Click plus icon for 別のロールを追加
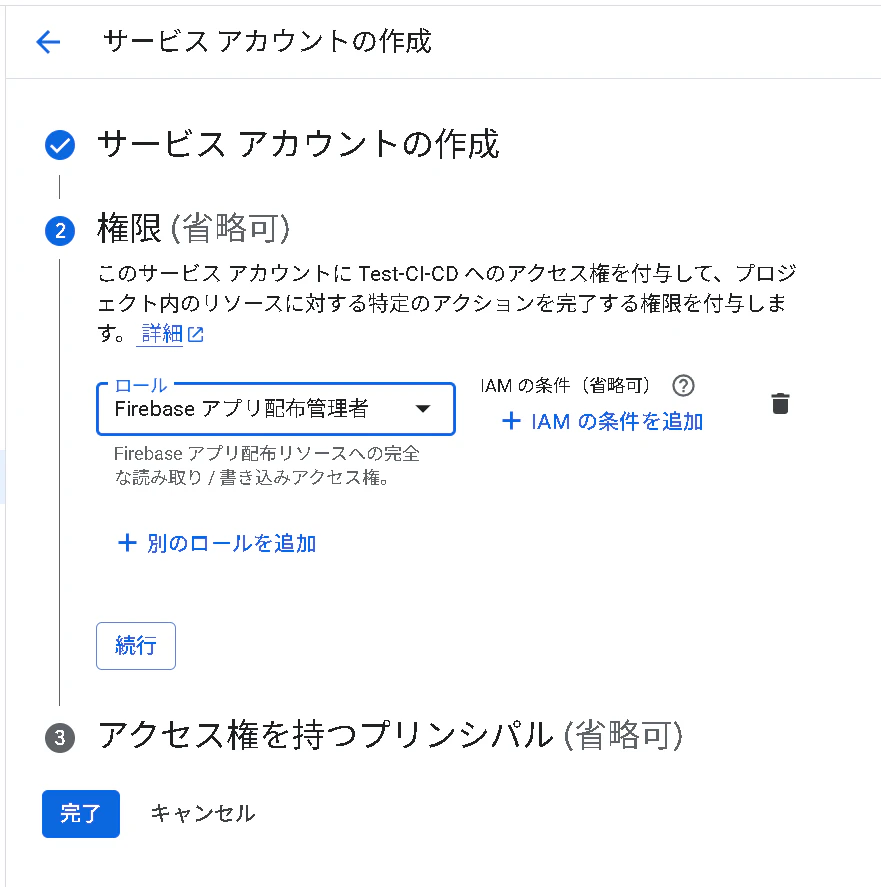The width and height of the screenshot is (881, 887). [127, 542]
